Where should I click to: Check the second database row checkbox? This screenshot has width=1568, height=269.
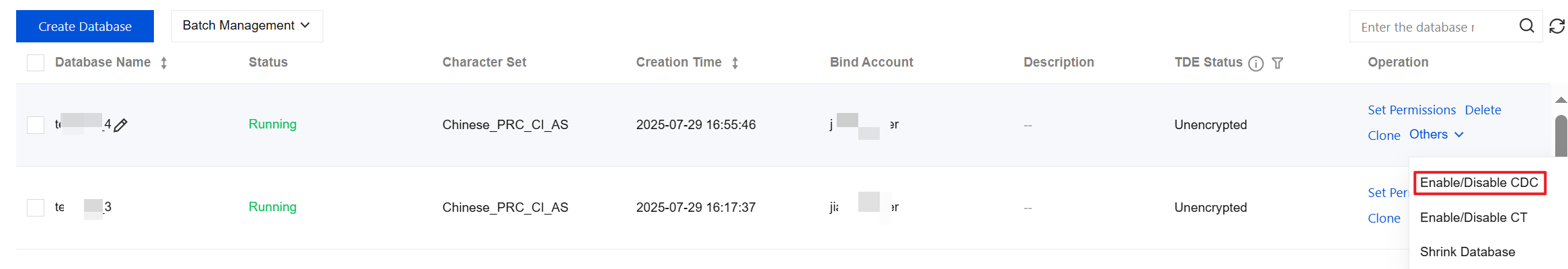click(36, 208)
